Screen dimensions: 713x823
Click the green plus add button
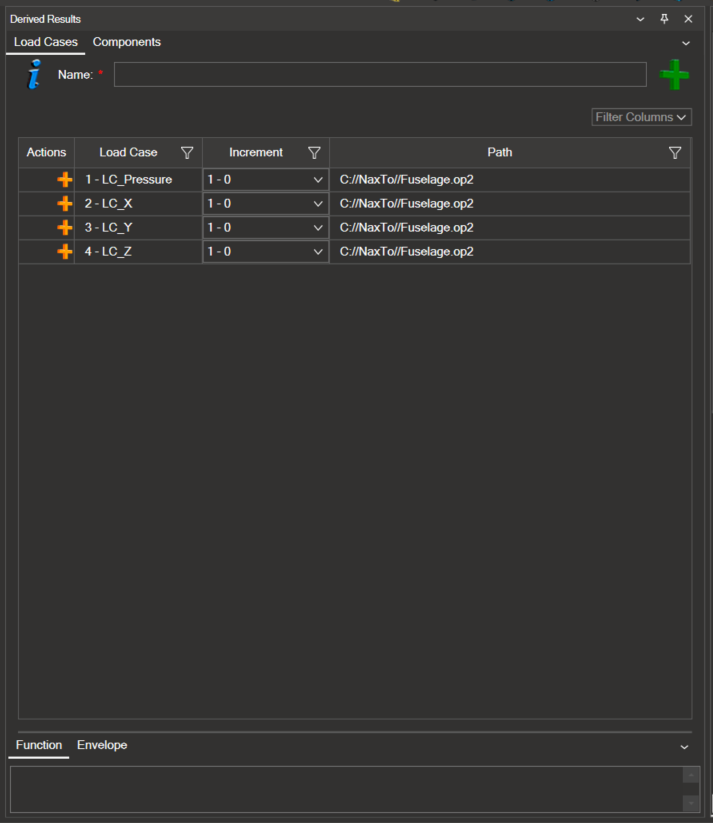pyautogui.click(x=675, y=75)
